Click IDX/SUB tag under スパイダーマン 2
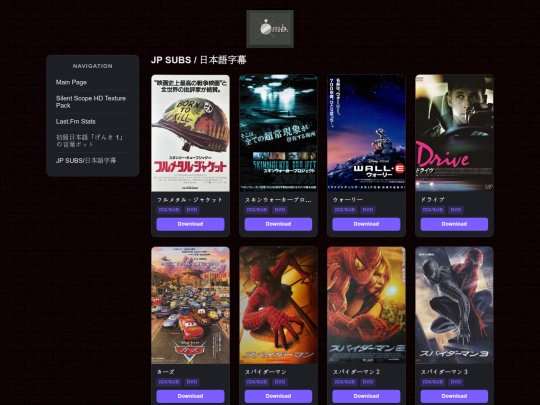 (345, 382)
